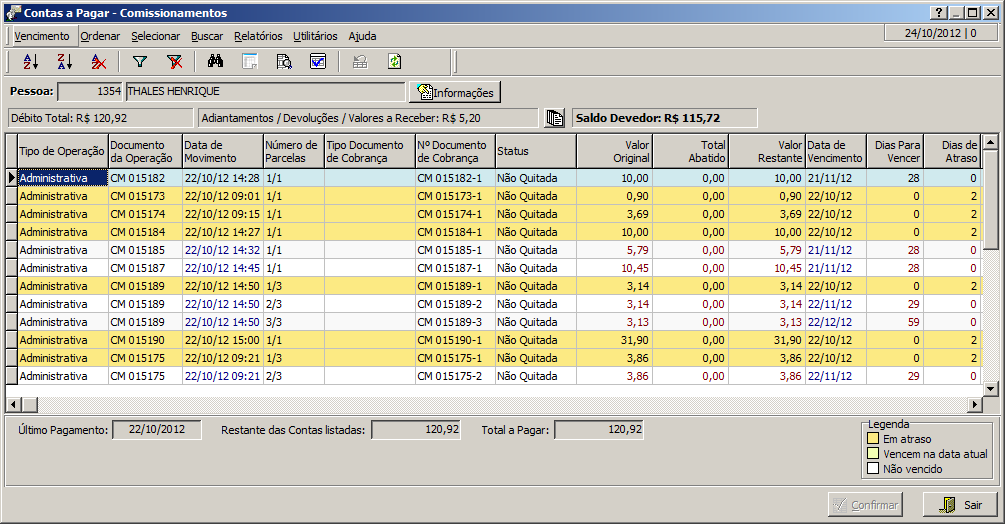Sort descending with the Z-A icon
Image resolution: width=1005 pixels, height=524 pixels.
click(64, 62)
